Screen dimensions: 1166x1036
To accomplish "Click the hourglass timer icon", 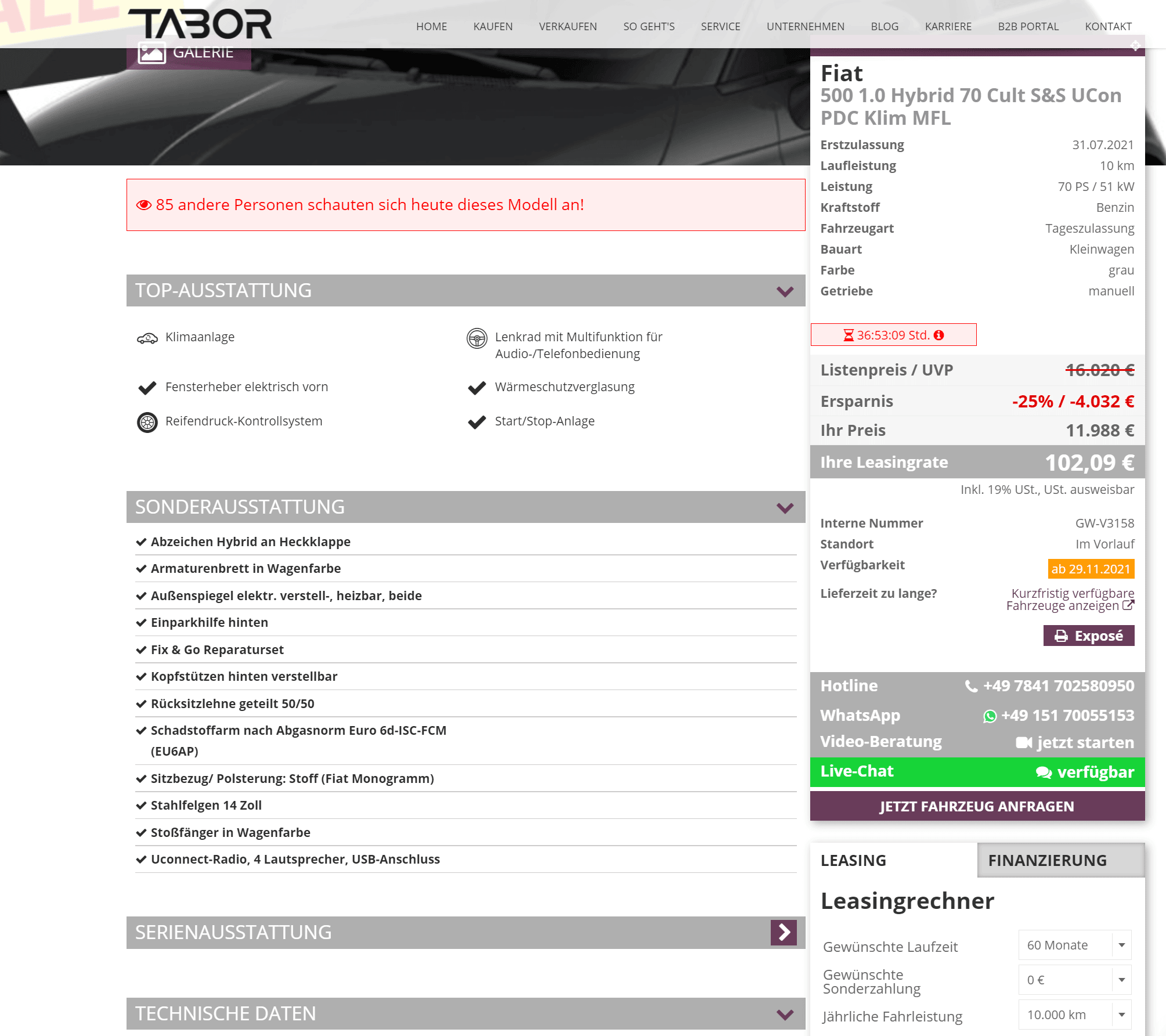I will (x=849, y=335).
